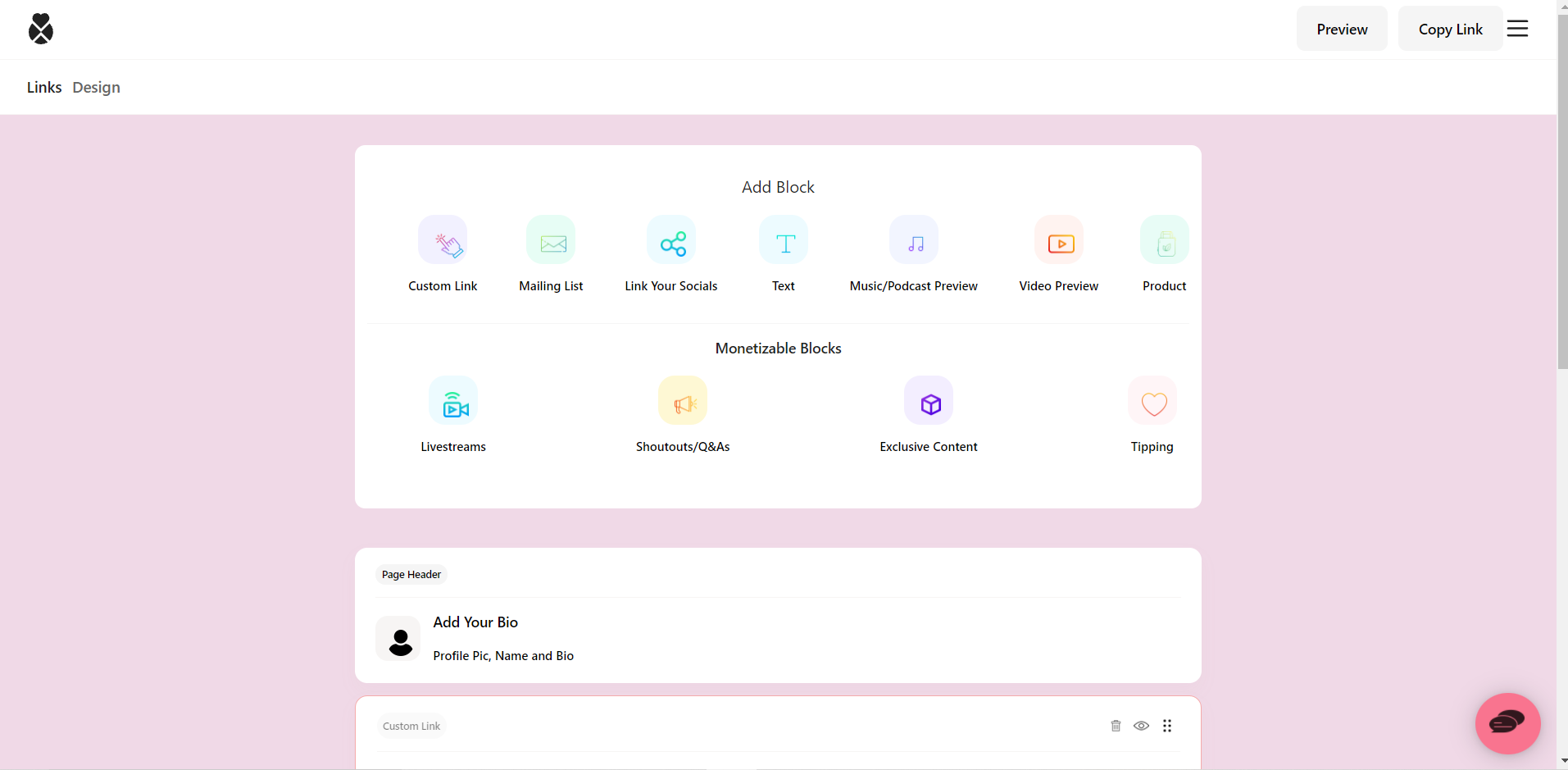The image size is (1568, 770).
Task: Open the Livestreams camera icon
Action: [x=453, y=401]
